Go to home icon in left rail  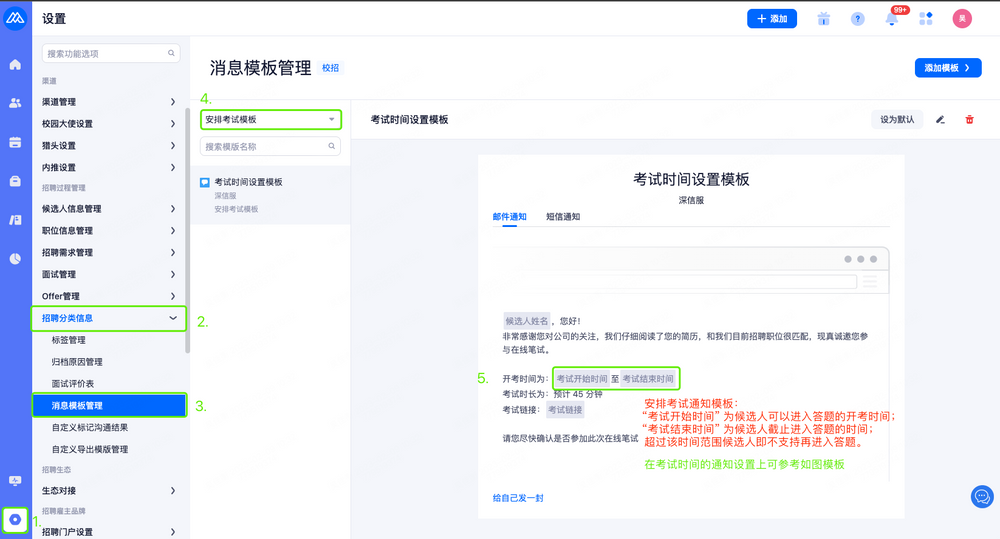pos(15,65)
